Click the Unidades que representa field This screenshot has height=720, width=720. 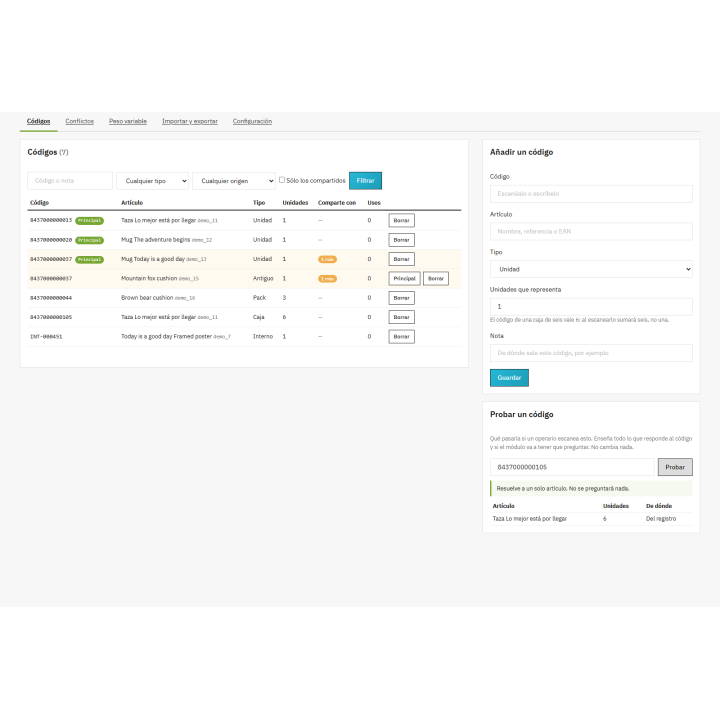[591, 307]
